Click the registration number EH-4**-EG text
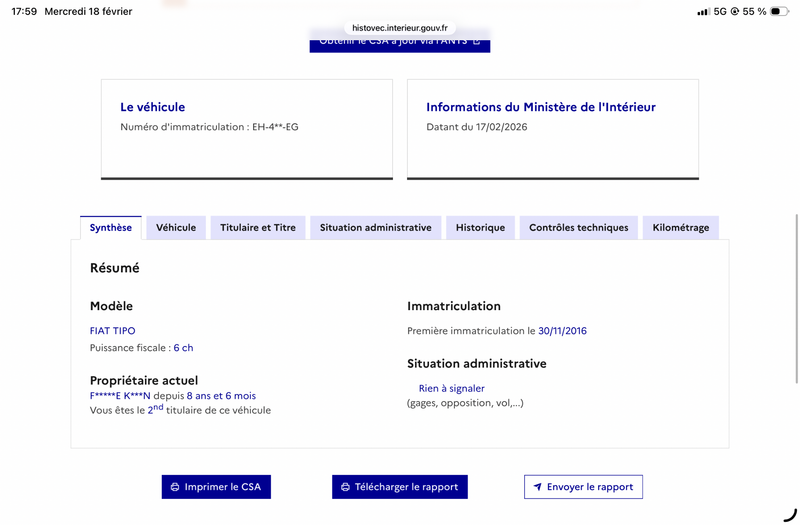 275,127
